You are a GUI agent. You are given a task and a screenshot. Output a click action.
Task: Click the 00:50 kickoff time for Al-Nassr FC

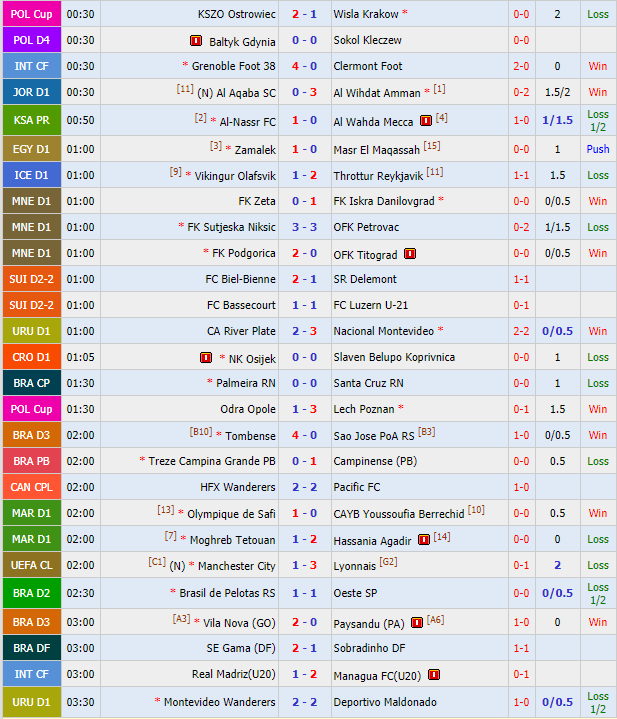click(80, 120)
